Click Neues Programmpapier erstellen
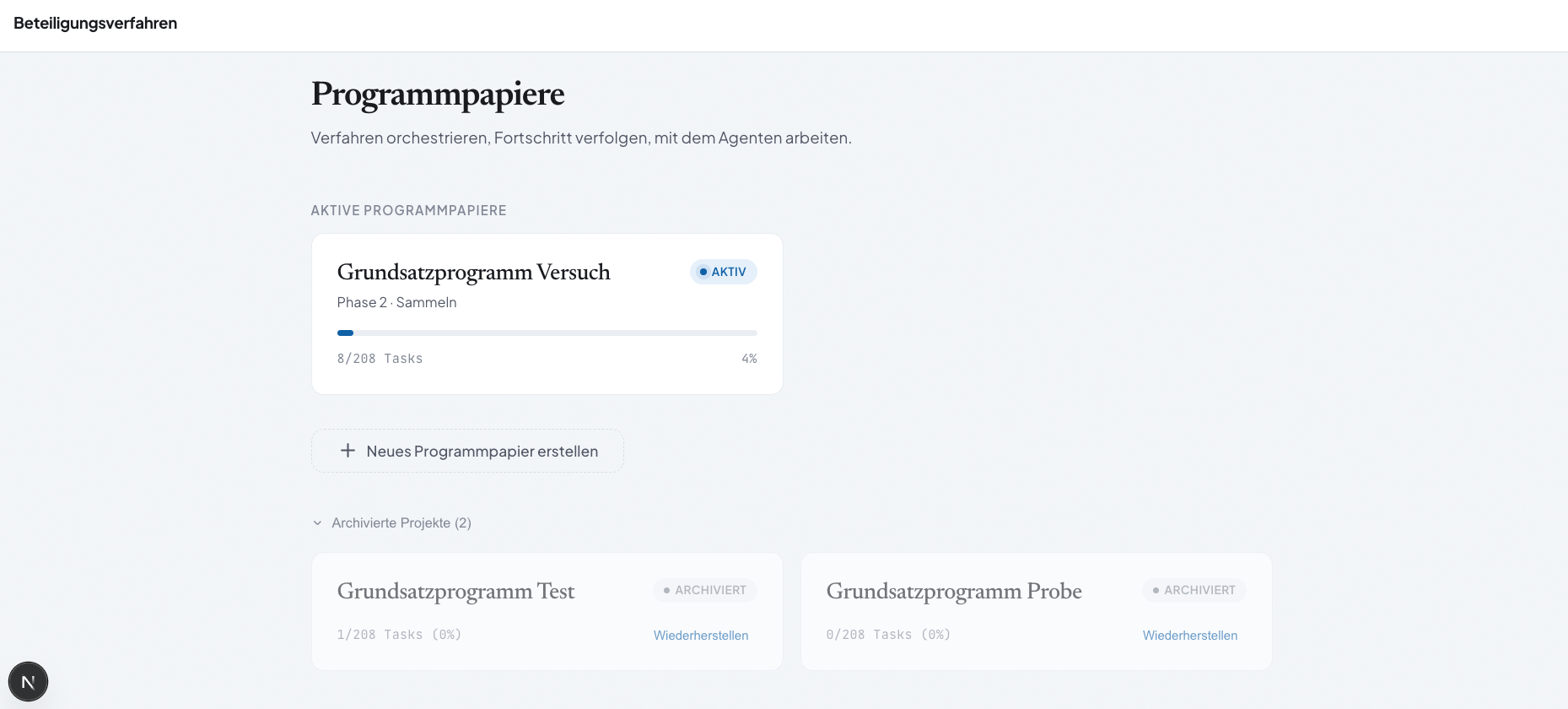Screen dimensions: 1568x709 [x=467, y=450]
